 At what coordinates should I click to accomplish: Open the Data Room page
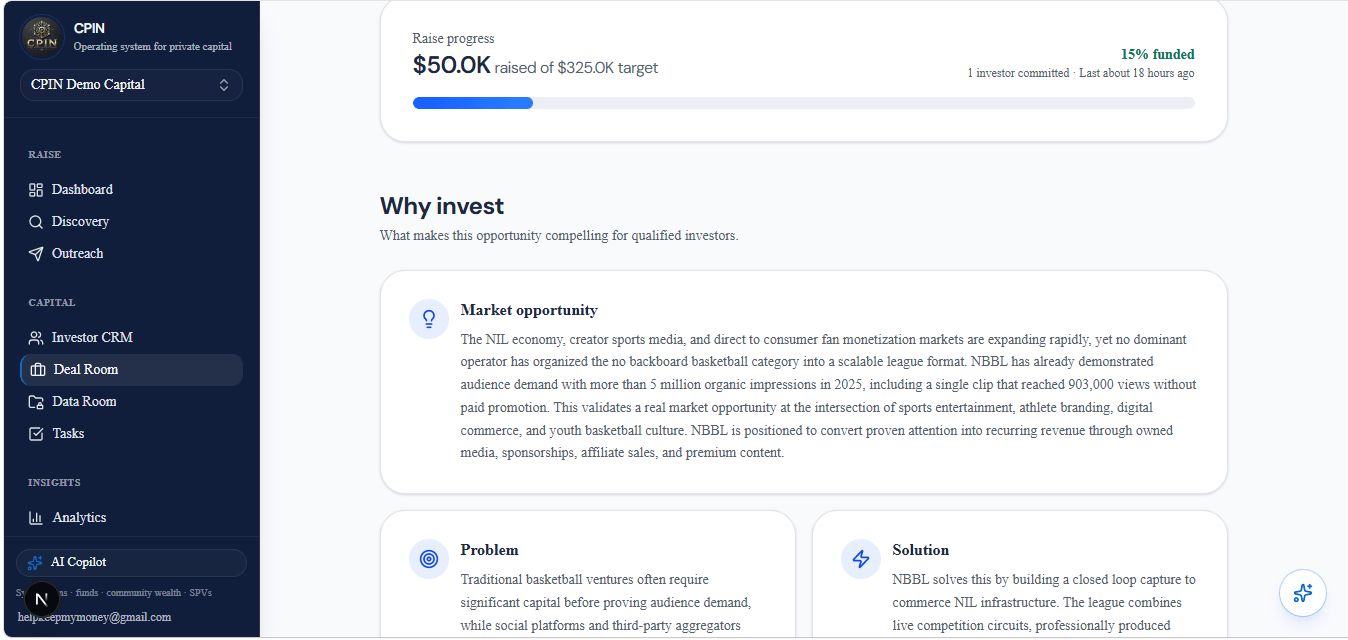click(x=131, y=402)
